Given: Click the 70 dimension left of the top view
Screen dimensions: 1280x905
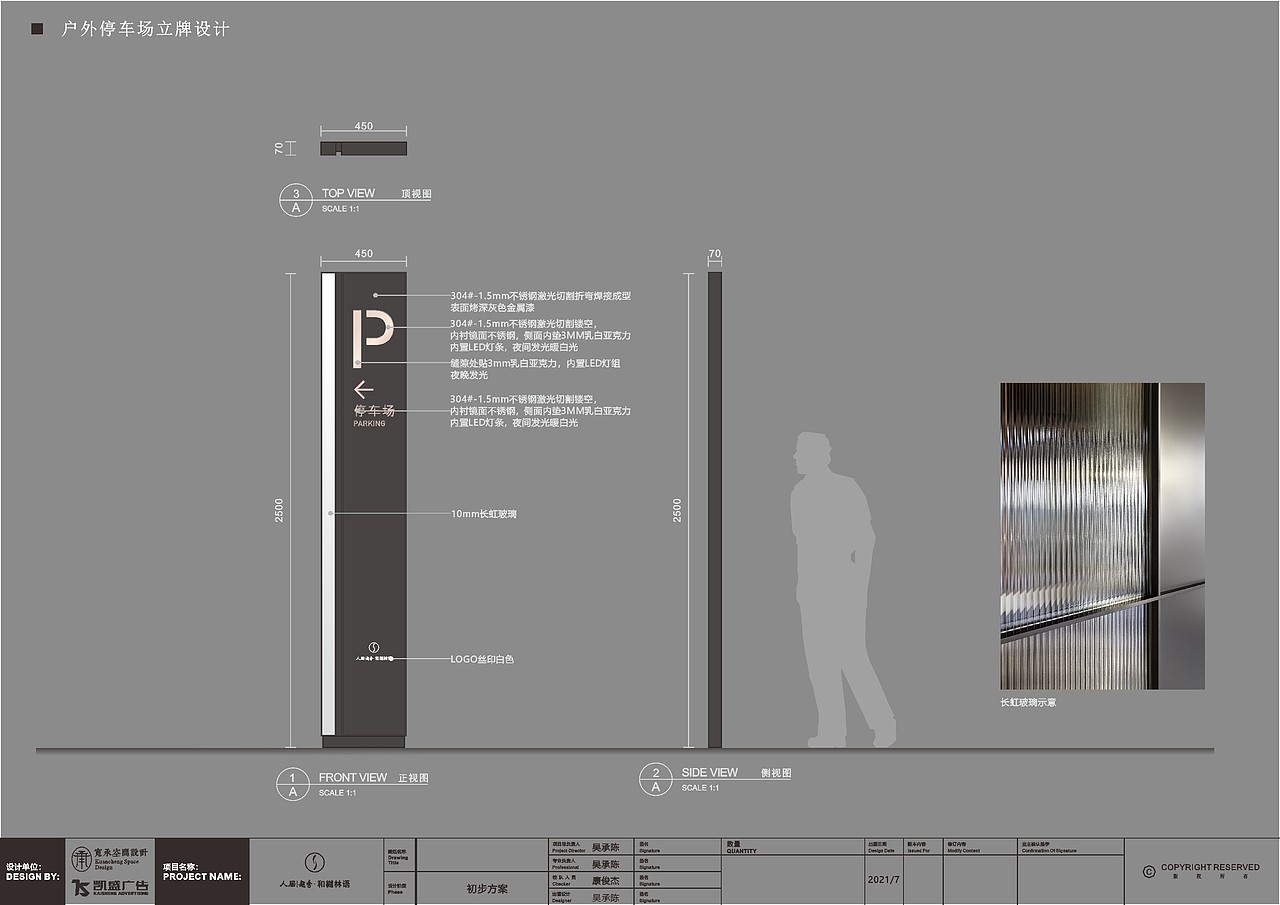Looking at the screenshot, I should (279, 148).
